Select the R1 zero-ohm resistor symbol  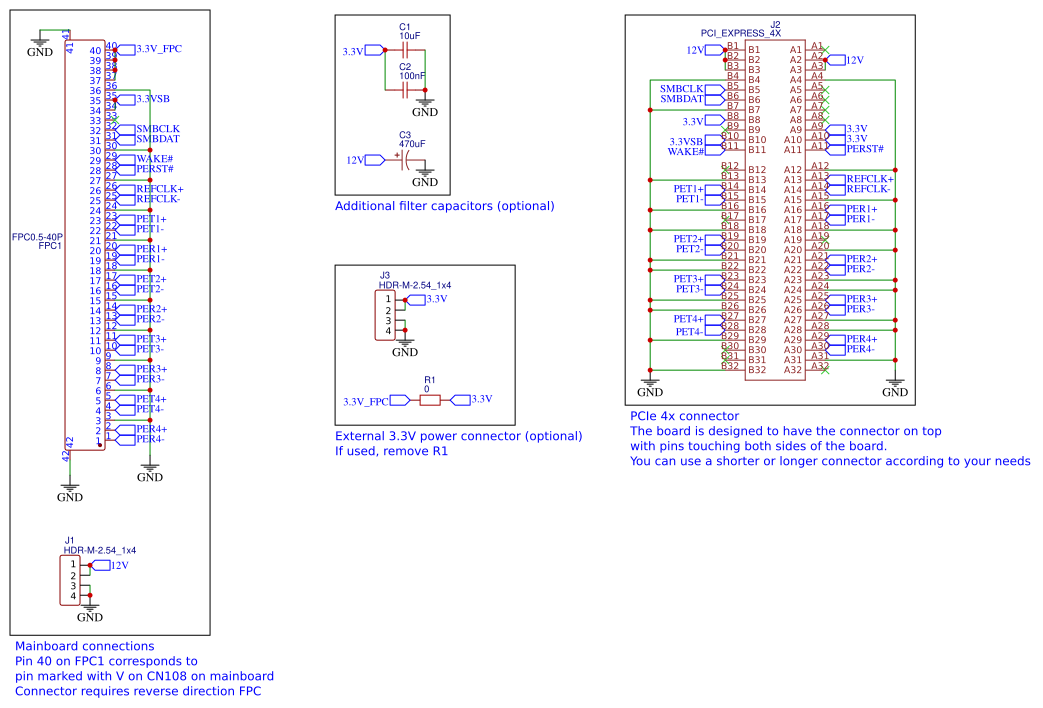430,398
